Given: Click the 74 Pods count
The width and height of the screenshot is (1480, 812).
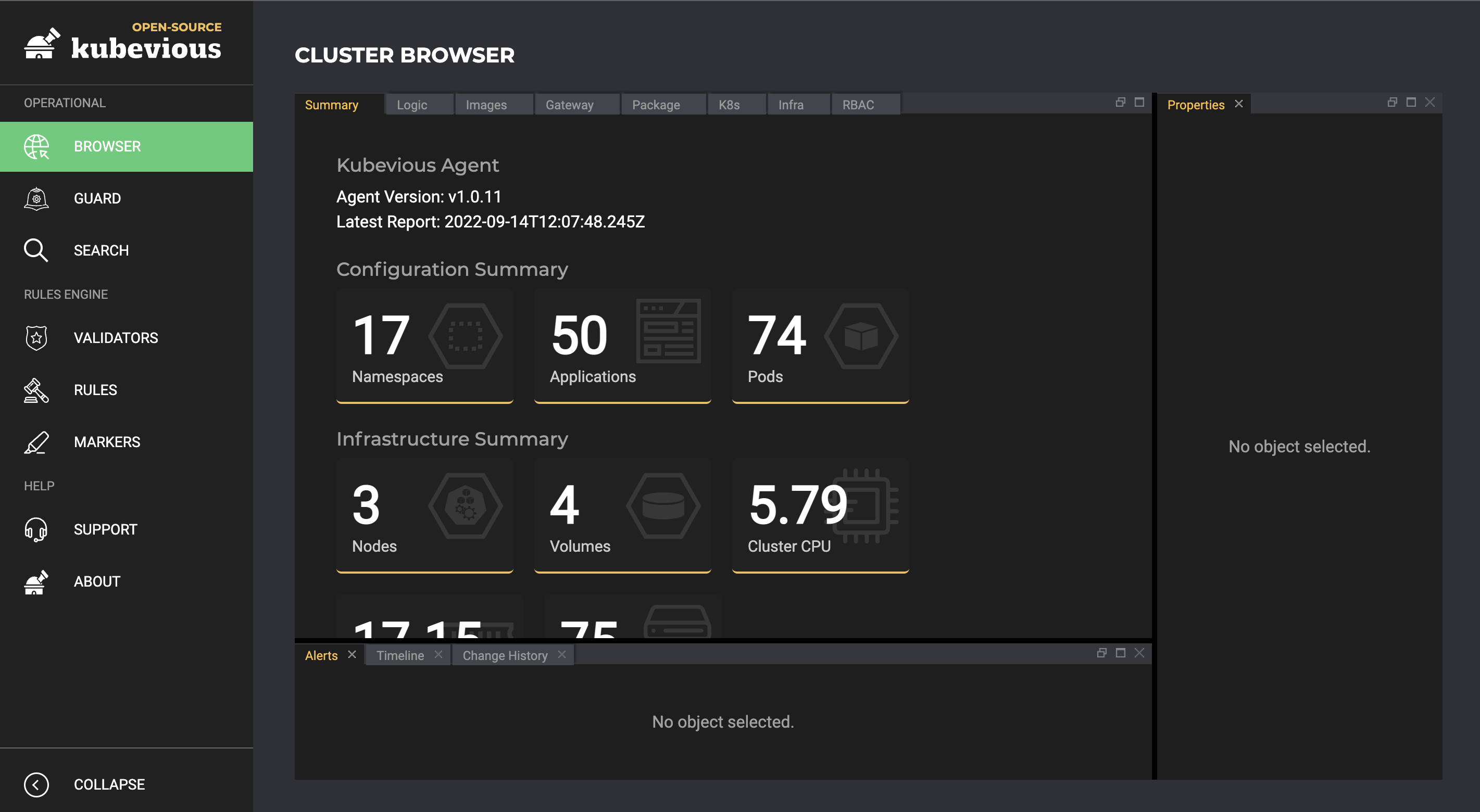Looking at the screenshot, I should 777,335.
